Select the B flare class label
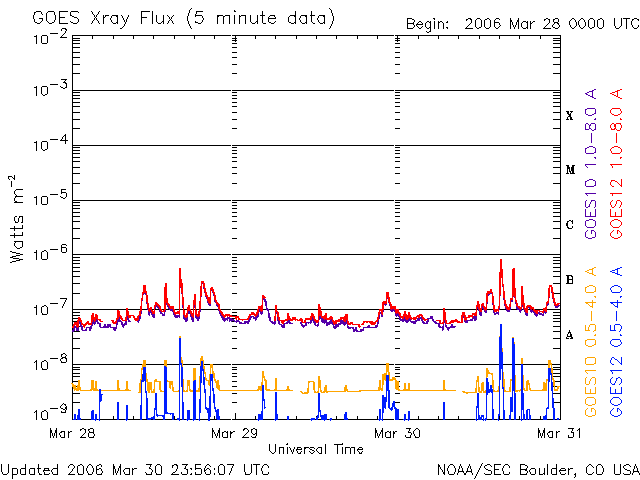Screen dimensions: 640x480 [x=569, y=280]
